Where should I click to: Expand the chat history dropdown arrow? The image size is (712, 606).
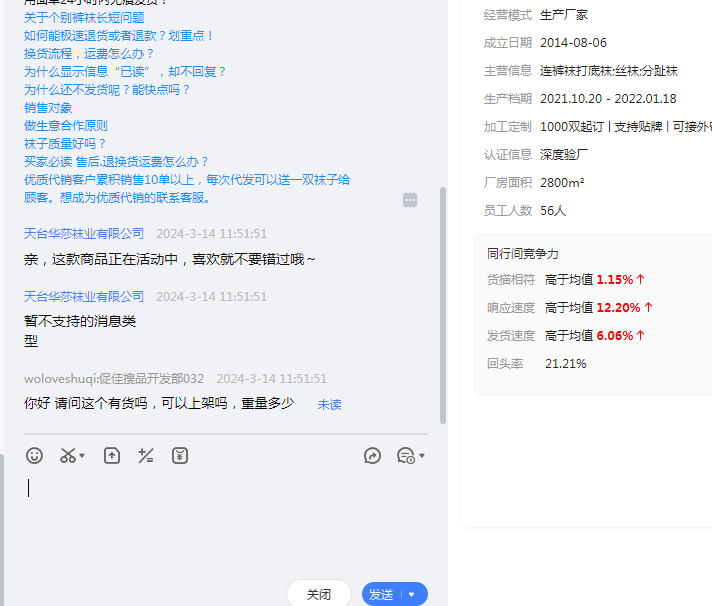pyautogui.click(x=422, y=456)
